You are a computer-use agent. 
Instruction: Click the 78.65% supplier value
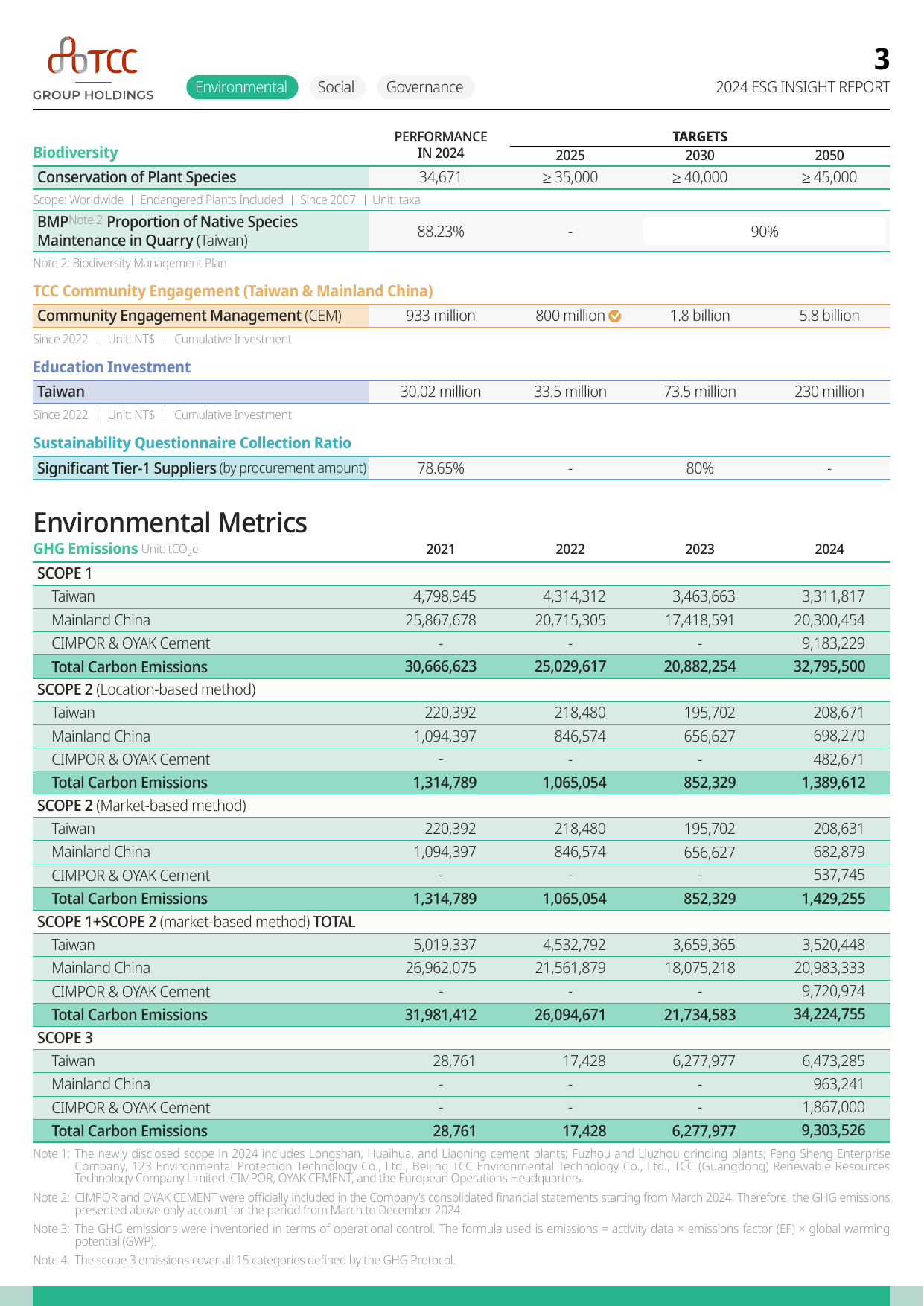tap(441, 468)
